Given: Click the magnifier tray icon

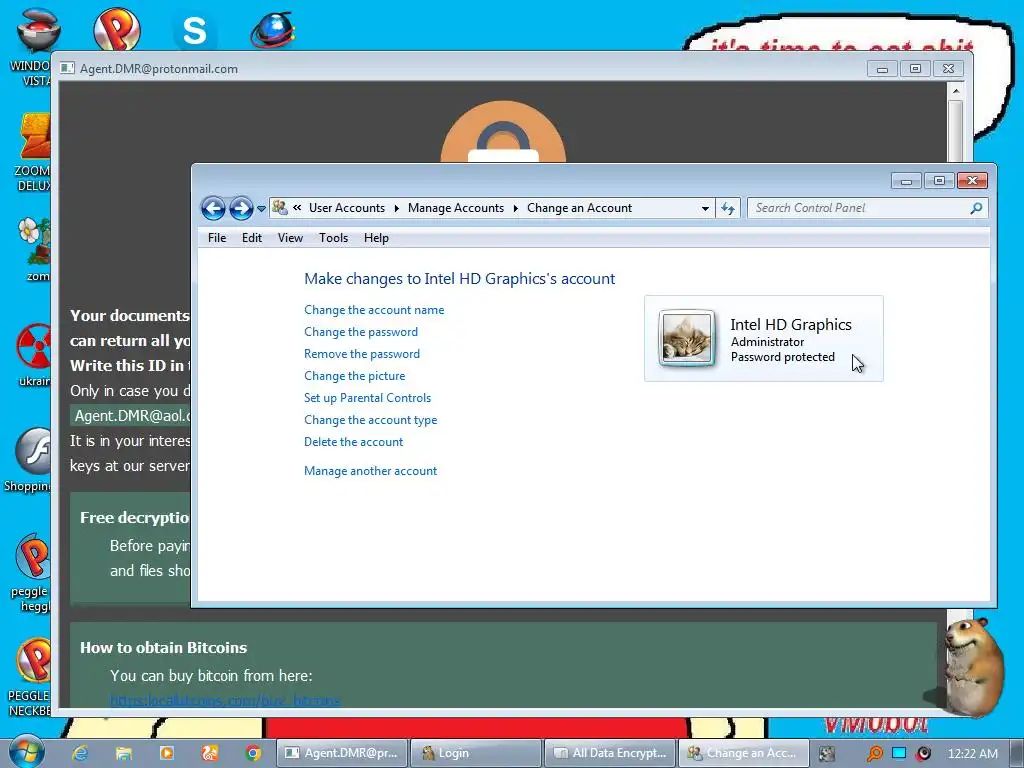Looking at the screenshot, I should click(874, 754).
